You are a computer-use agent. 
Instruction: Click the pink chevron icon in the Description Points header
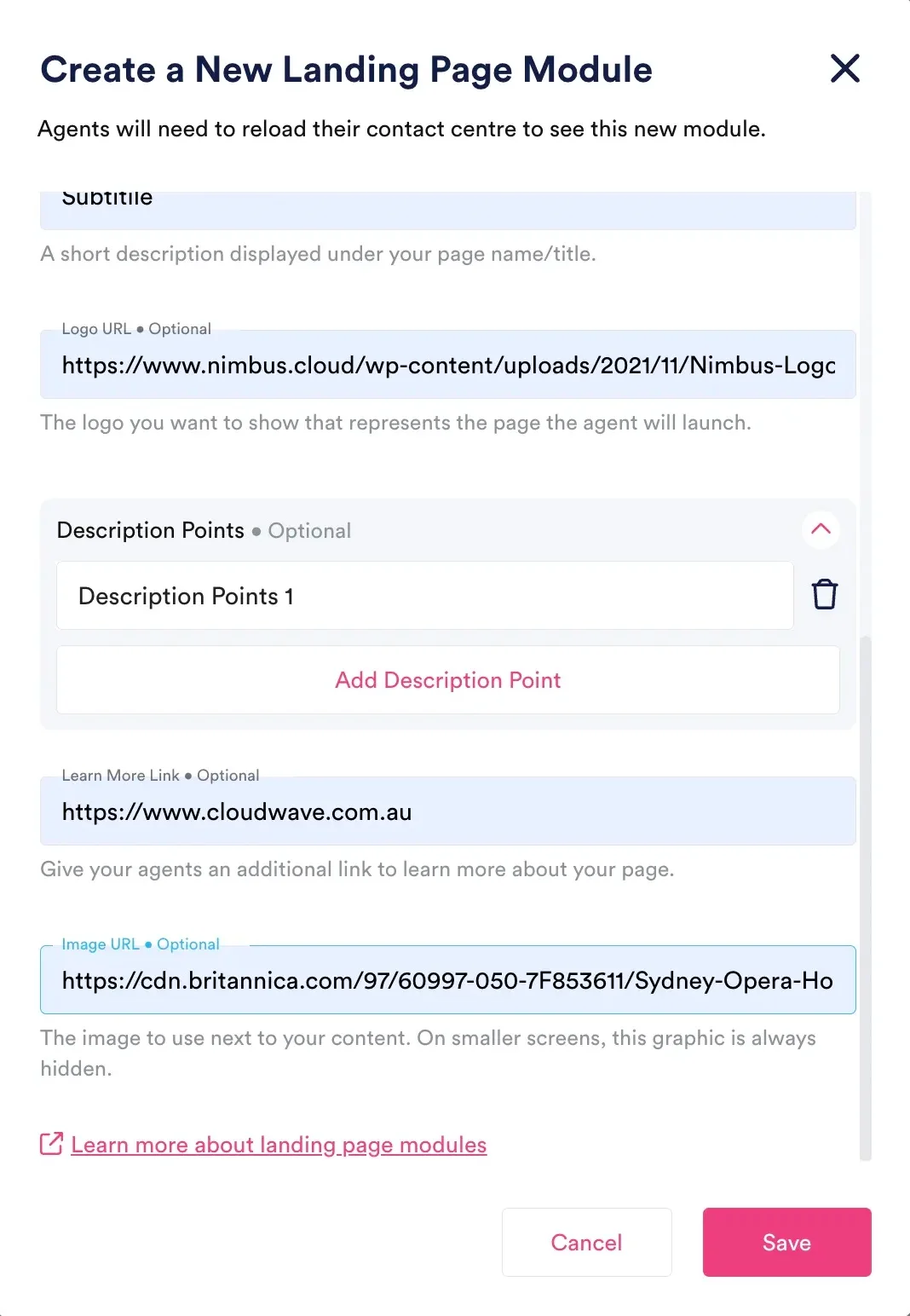[x=821, y=530]
